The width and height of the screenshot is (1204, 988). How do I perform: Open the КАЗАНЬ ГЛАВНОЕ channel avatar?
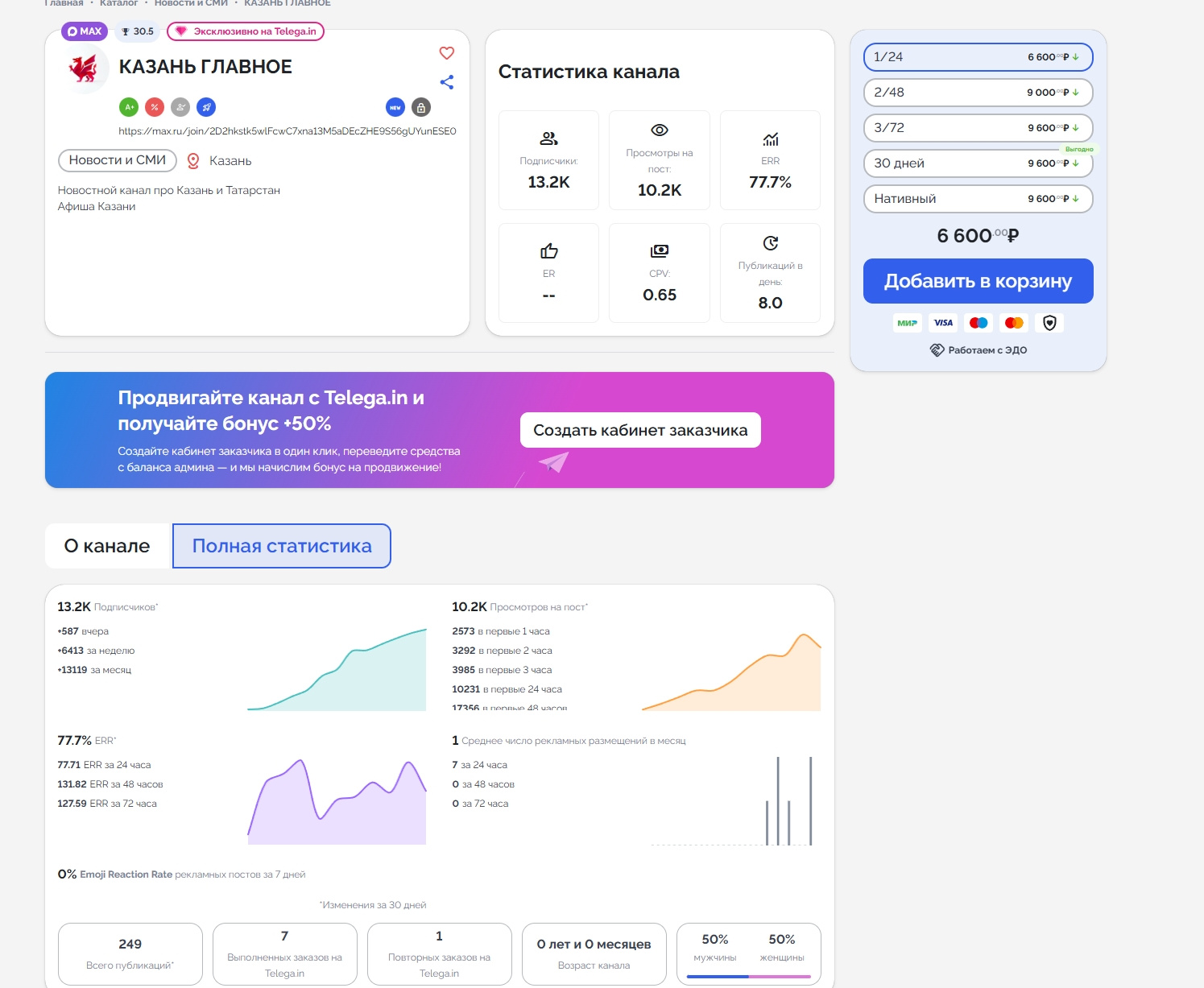(x=85, y=69)
